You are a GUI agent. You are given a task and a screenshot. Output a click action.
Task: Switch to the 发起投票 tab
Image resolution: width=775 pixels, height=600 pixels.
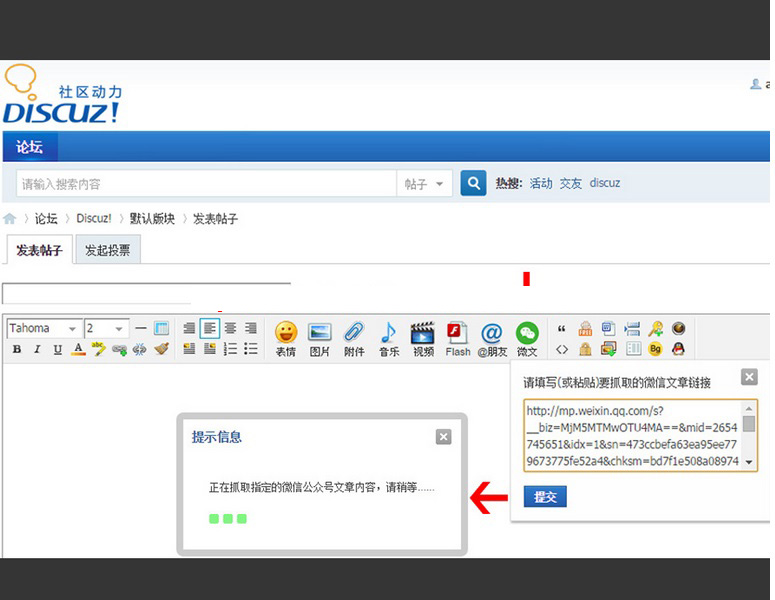point(107,250)
